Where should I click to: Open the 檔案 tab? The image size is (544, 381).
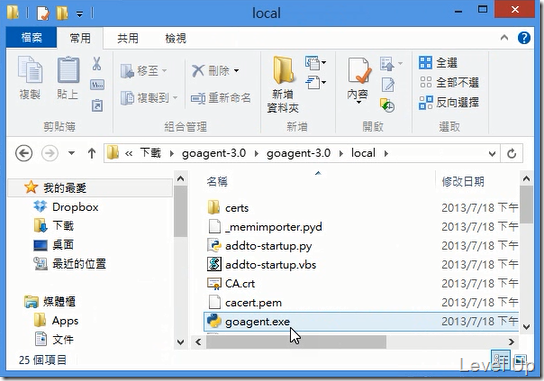(32, 37)
